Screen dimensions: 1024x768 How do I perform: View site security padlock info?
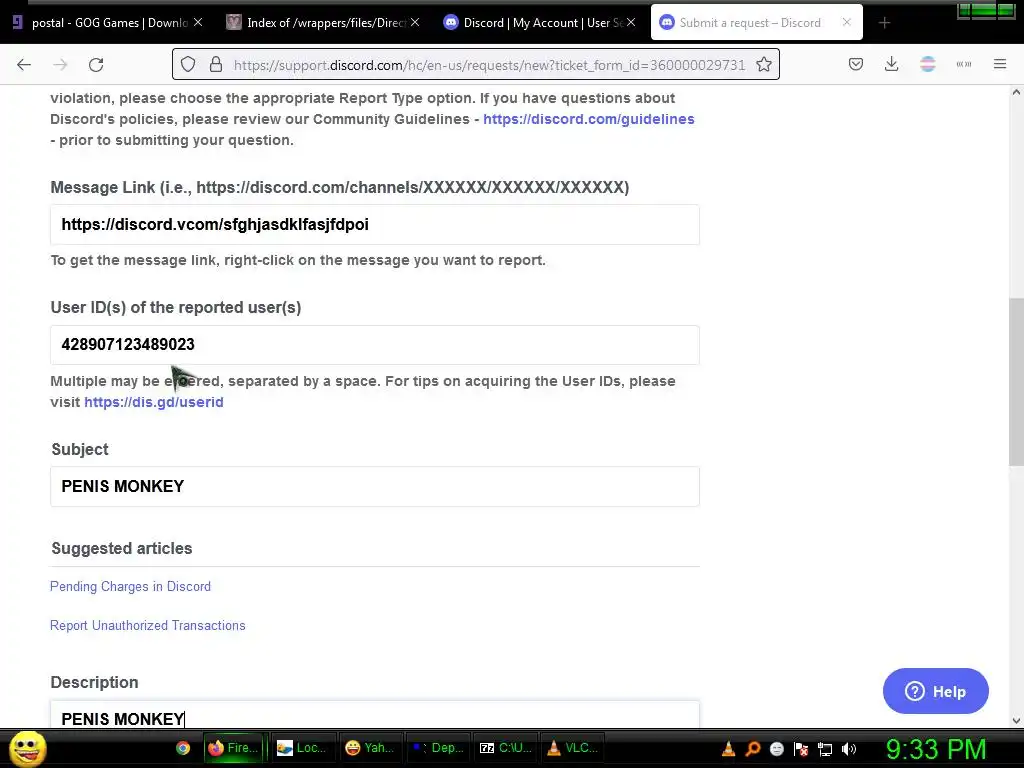216,64
